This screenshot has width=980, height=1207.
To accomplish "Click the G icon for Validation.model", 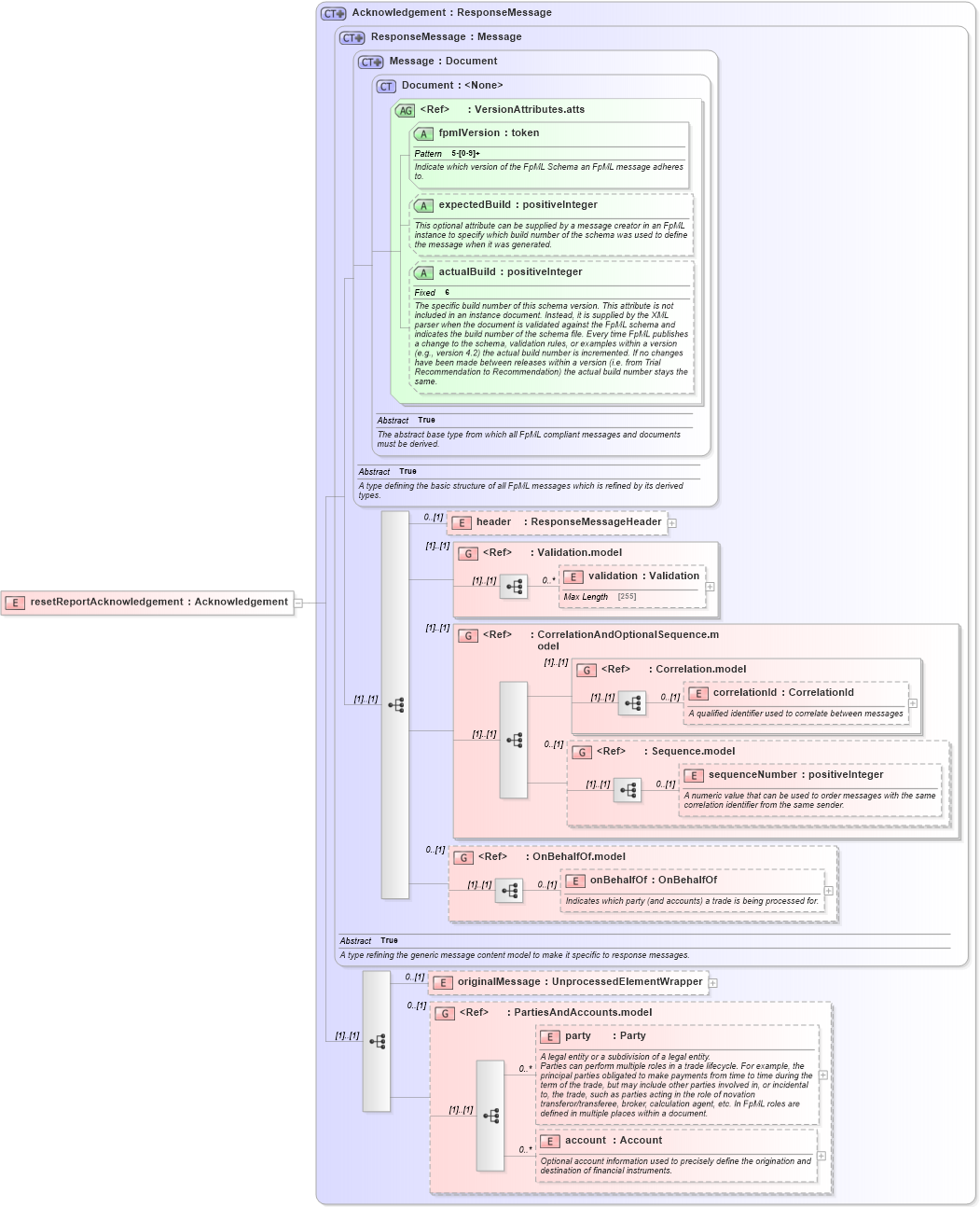I will point(468,554).
